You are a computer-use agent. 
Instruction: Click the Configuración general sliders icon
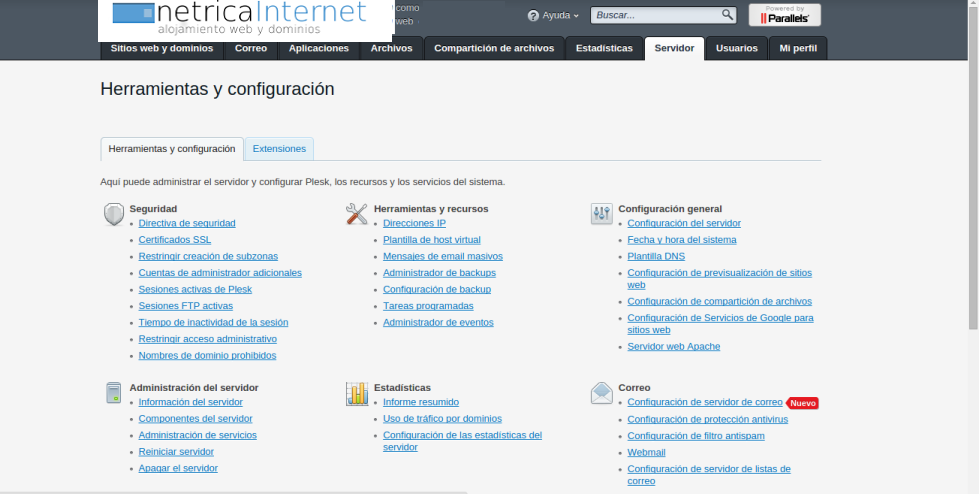pyautogui.click(x=601, y=214)
